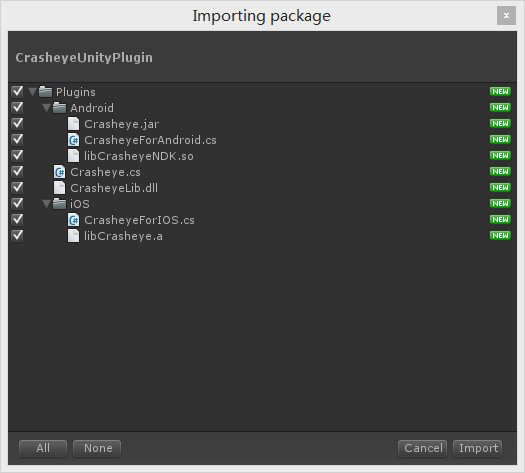Uncheck the Plugins folder checkbox

coord(17,91)
